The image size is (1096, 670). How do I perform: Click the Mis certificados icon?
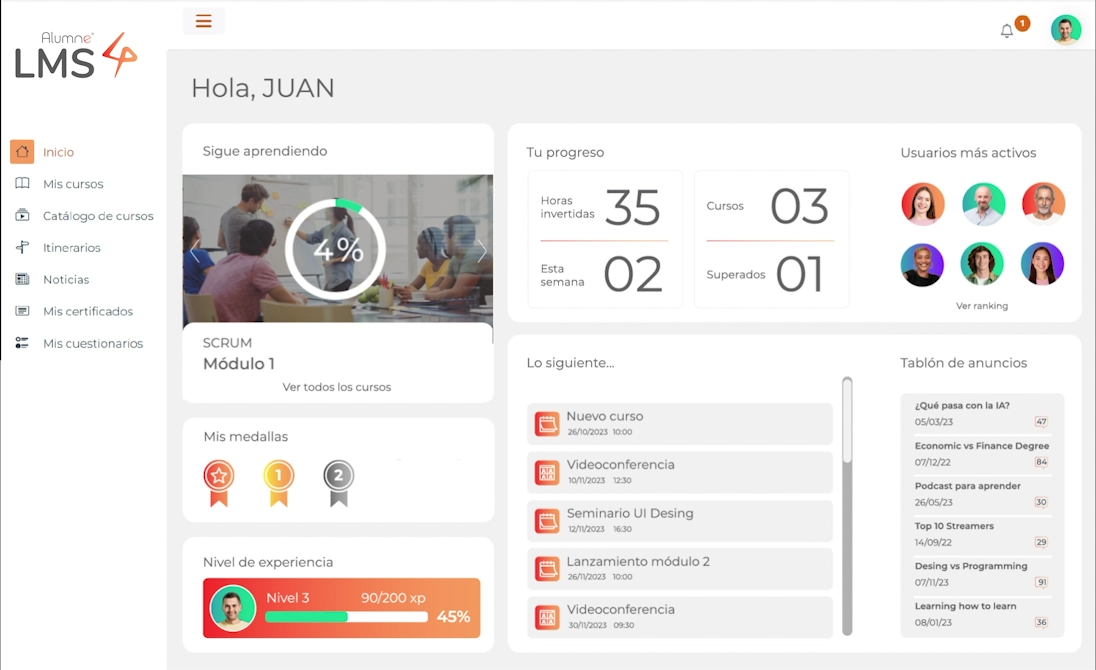[22, 311]
